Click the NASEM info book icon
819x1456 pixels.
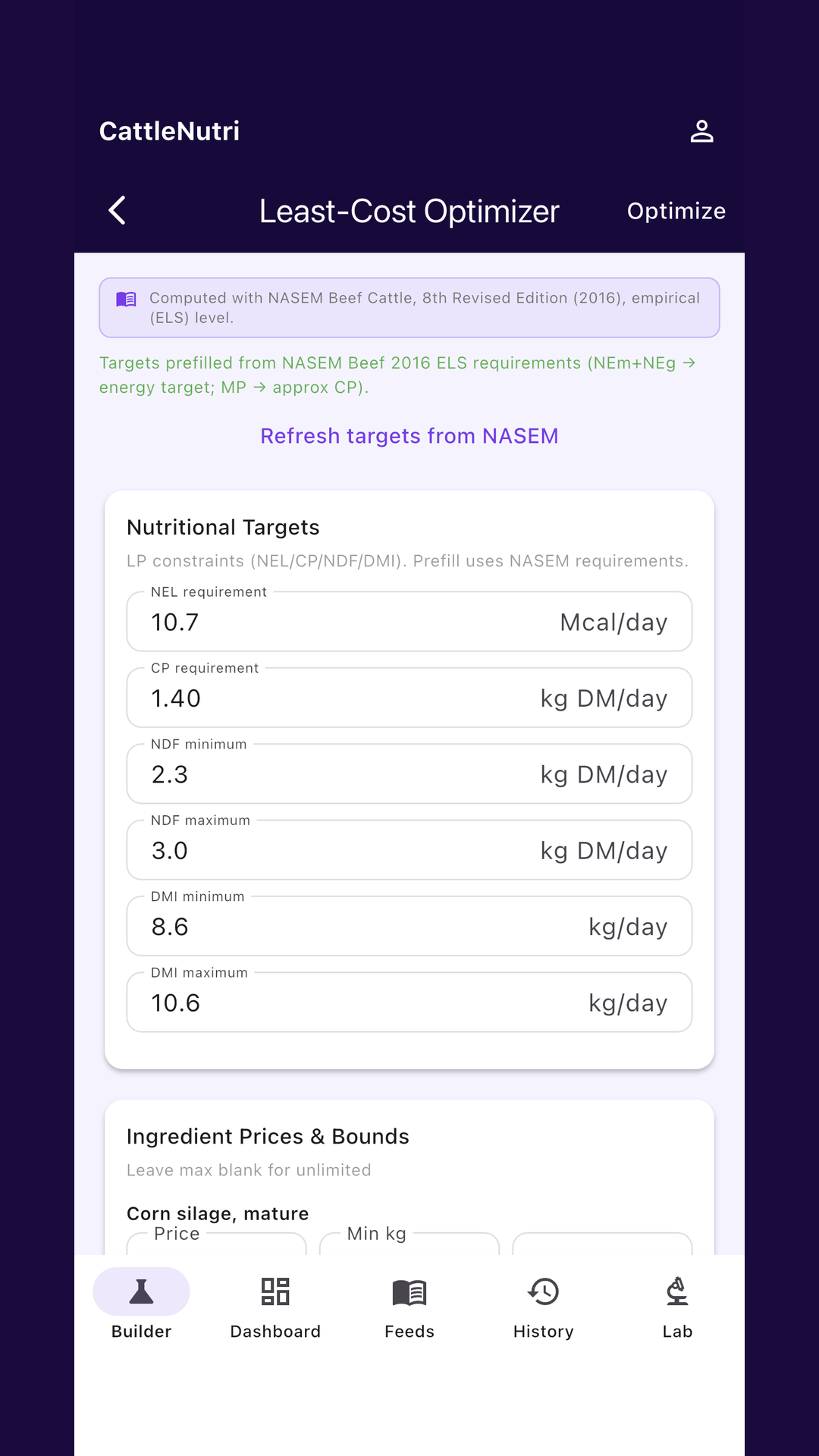point(126,299)
